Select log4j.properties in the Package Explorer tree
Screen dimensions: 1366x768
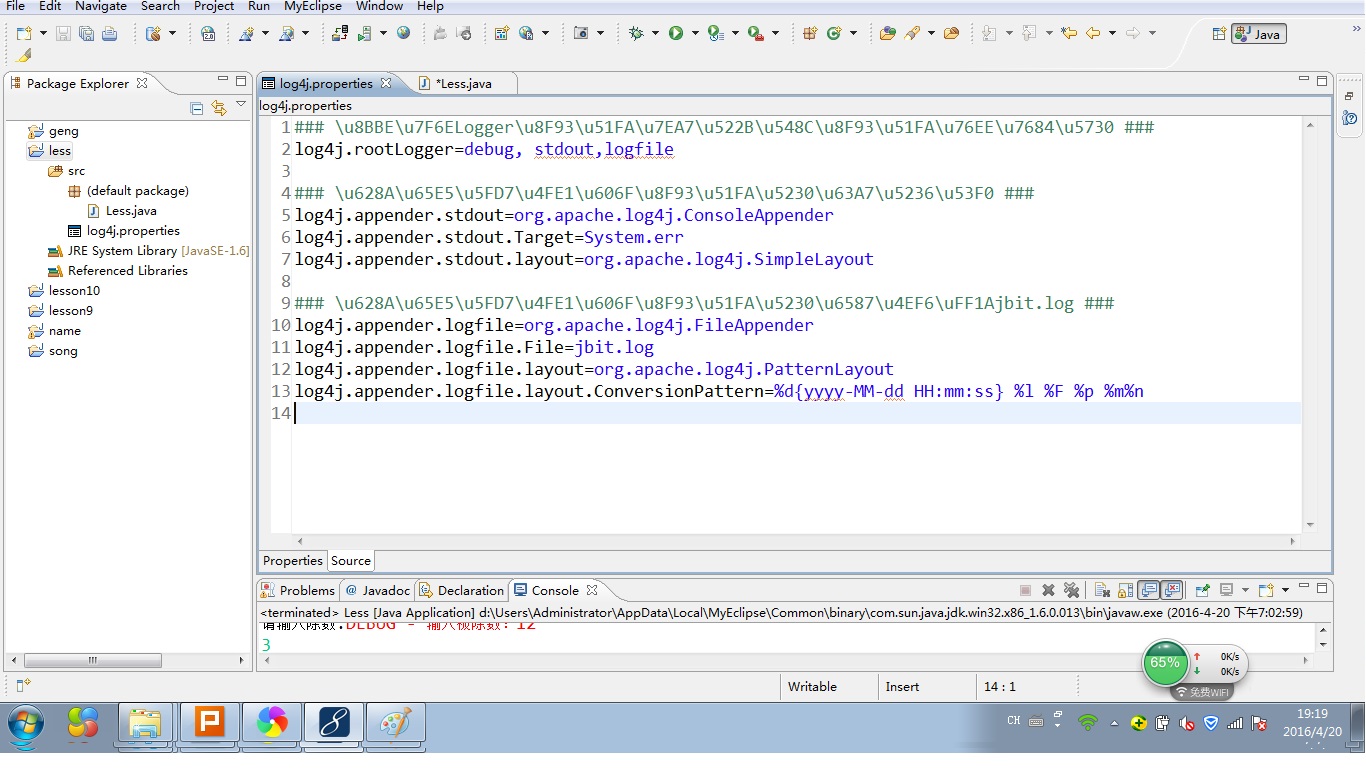tap(133, 231)
